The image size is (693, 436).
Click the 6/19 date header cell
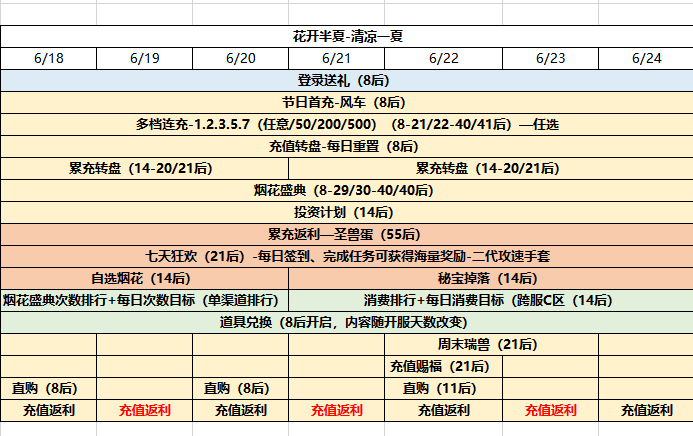click(x=145, y=58)
